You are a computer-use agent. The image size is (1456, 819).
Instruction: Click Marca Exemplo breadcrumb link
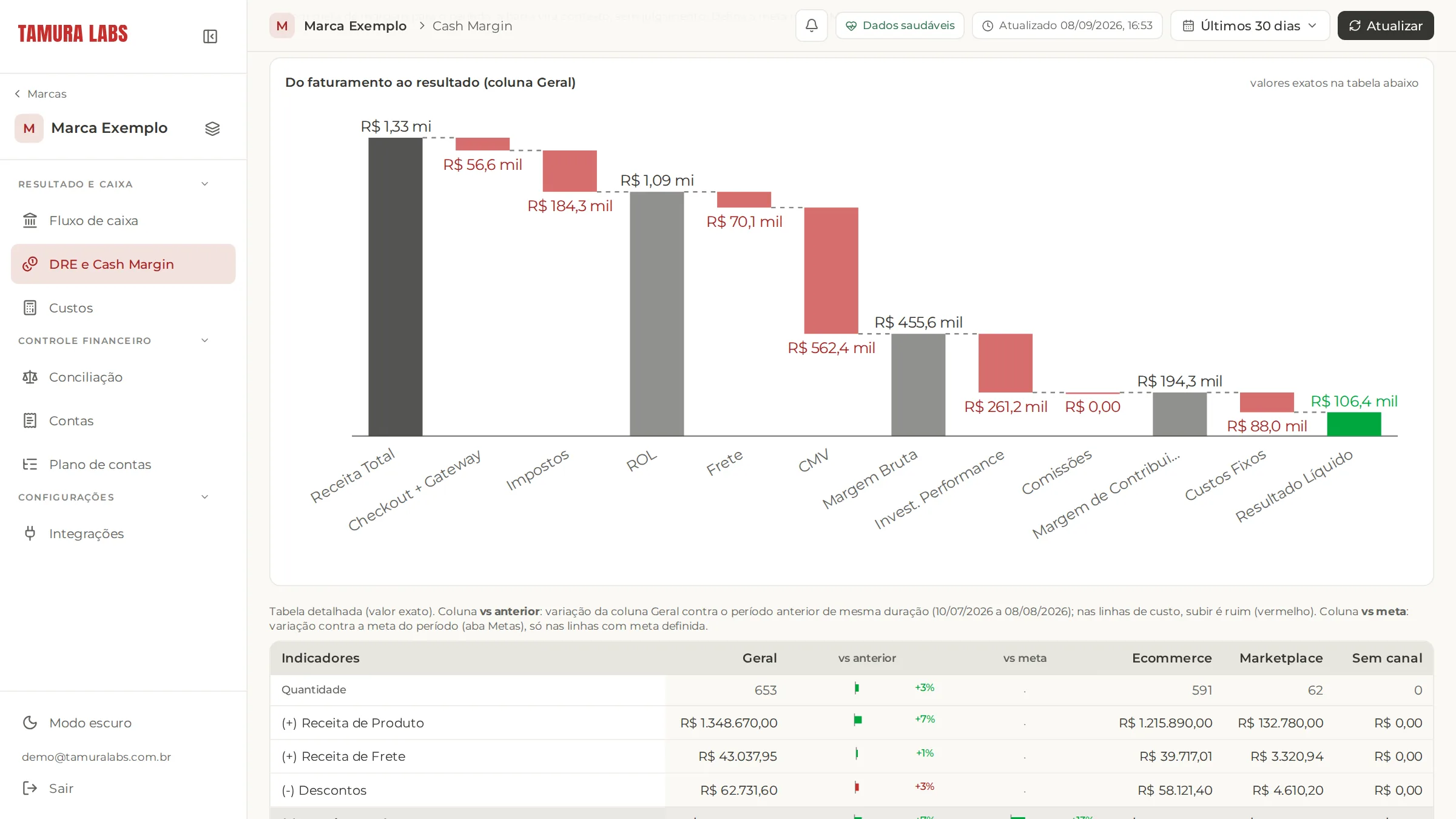point(355,25)
